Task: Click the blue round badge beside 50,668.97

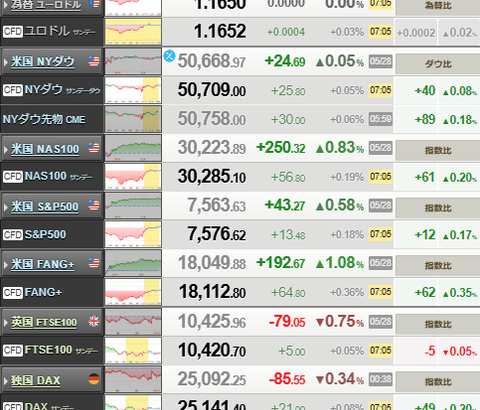Action: [169, 56]
